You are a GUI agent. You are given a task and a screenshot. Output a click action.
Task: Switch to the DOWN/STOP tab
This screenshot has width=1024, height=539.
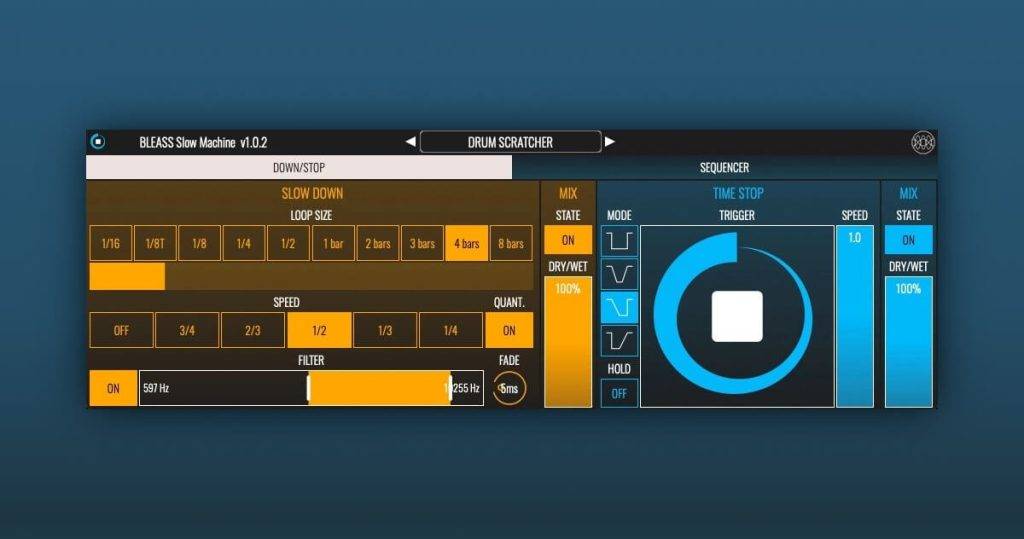pos(299,167)
